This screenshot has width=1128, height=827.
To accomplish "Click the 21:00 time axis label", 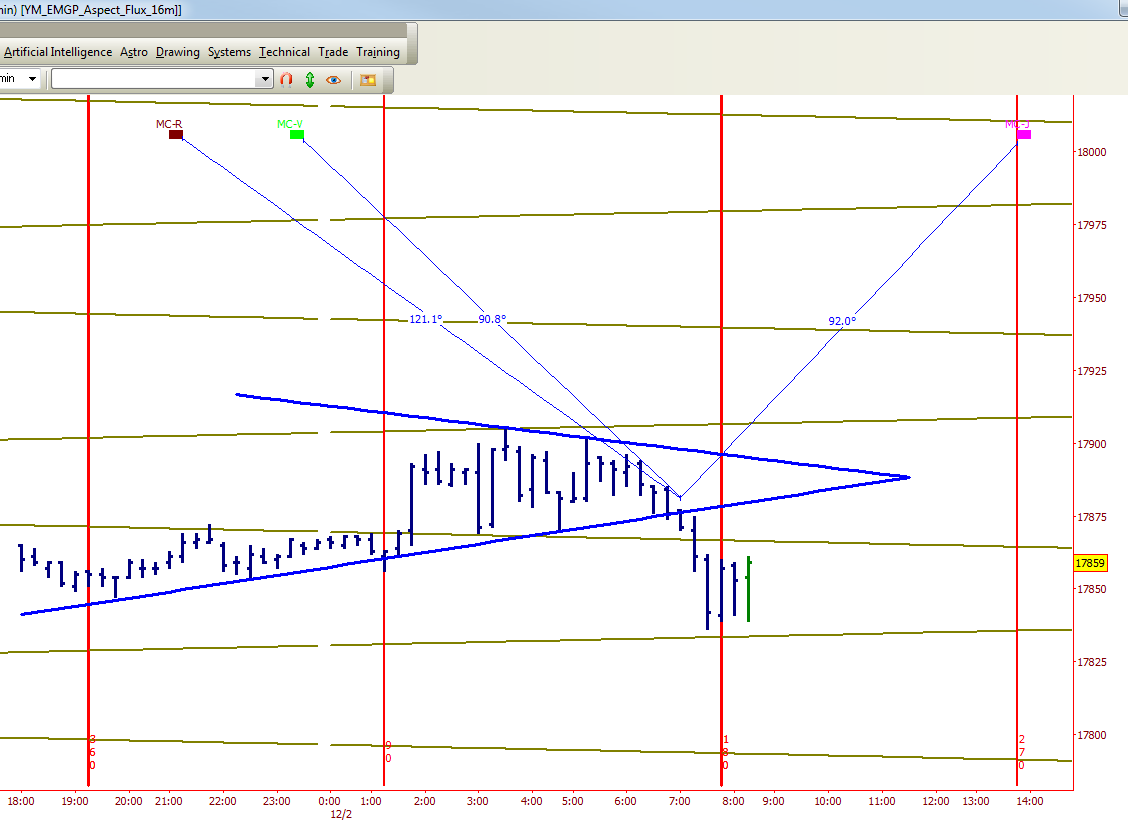I will (169, 801).
